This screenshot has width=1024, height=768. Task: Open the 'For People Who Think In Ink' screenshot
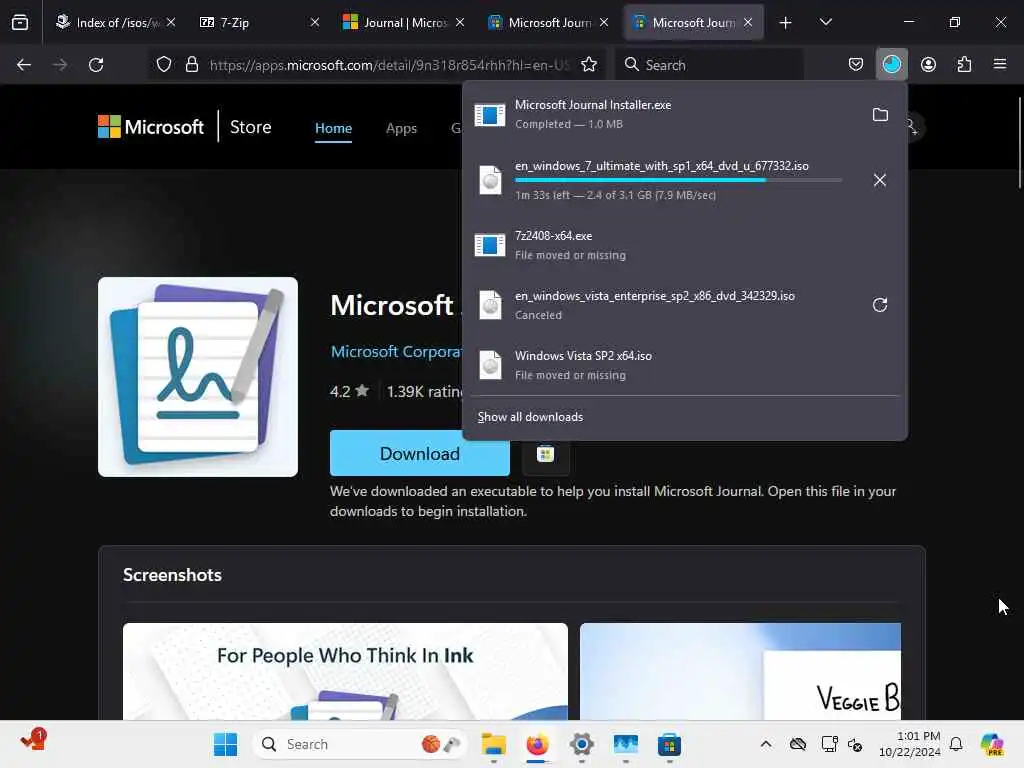(345, 671)
